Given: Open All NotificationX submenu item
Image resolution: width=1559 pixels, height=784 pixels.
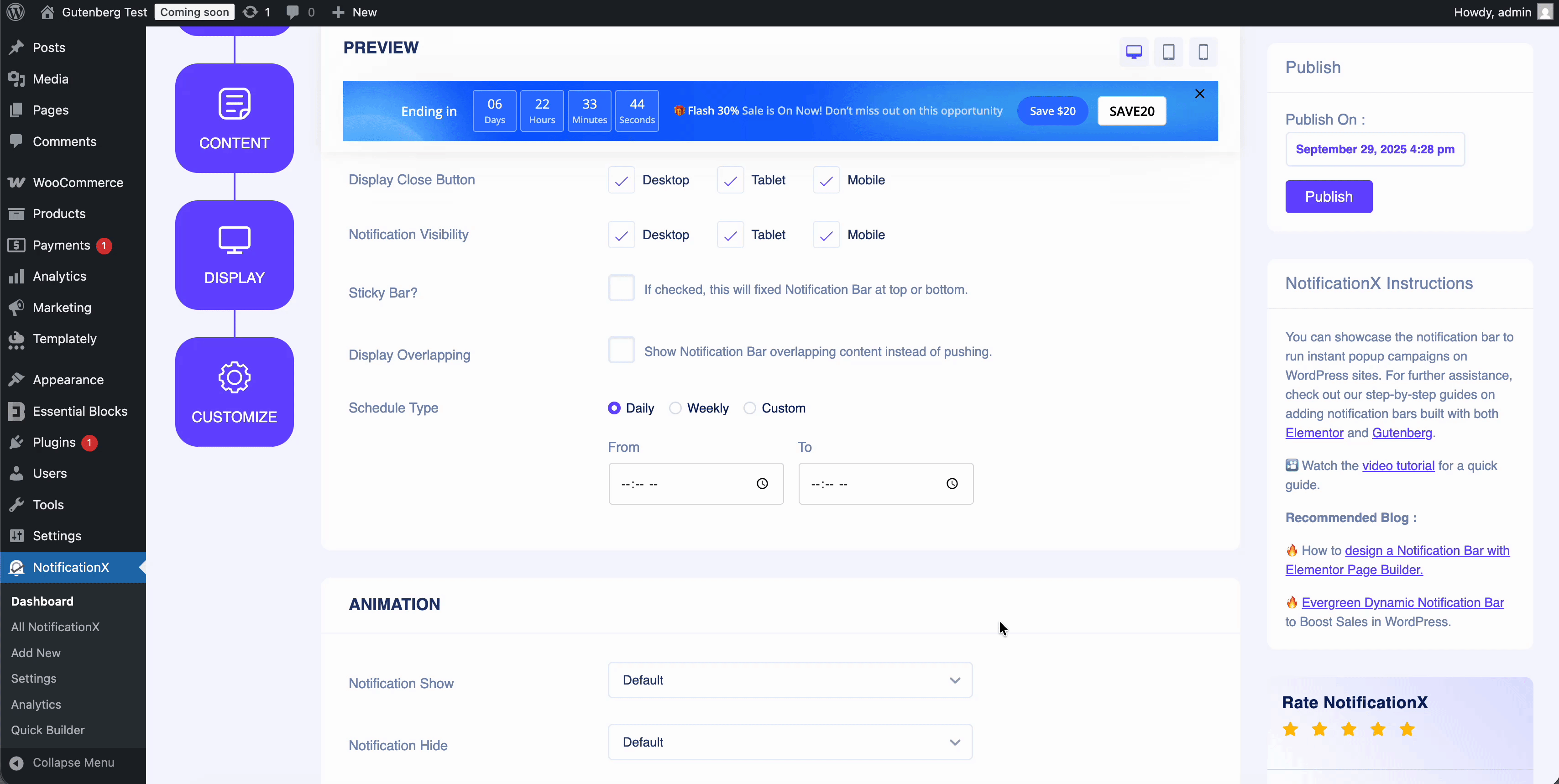Looking at the screenshot, I should (x=55, y=627).
